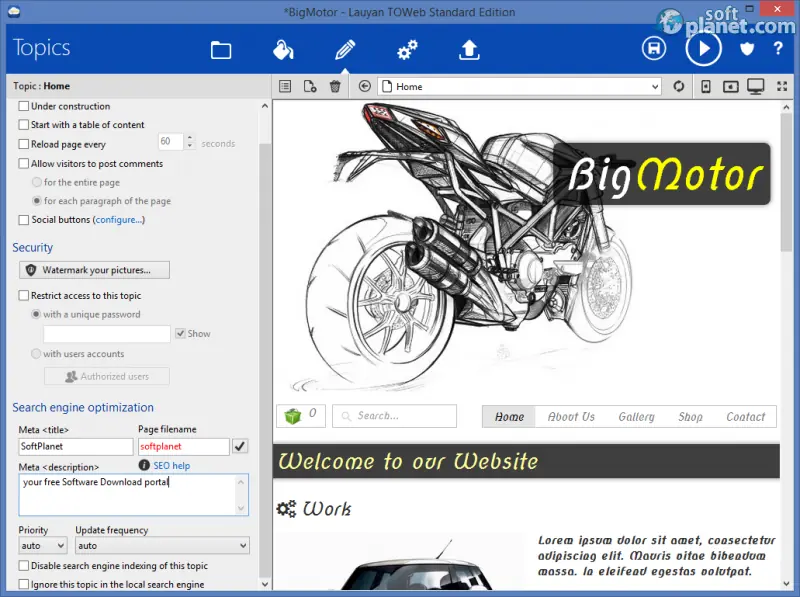The width and height of the screenshot is (800, 597).
Task: Click the preview pane vertical scrollbar
Action: [x=786, y=346]
